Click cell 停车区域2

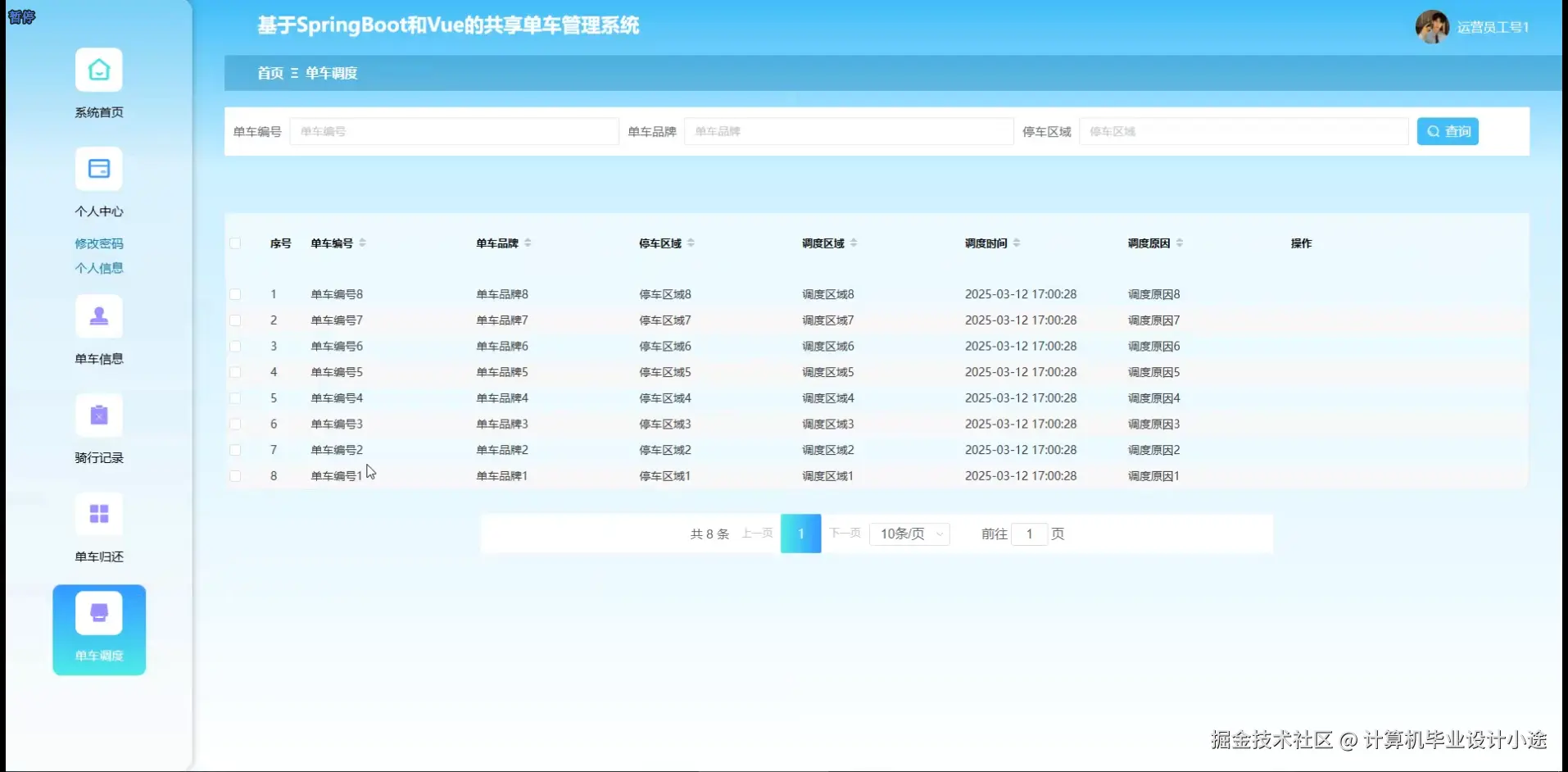(x=665, y=450)
